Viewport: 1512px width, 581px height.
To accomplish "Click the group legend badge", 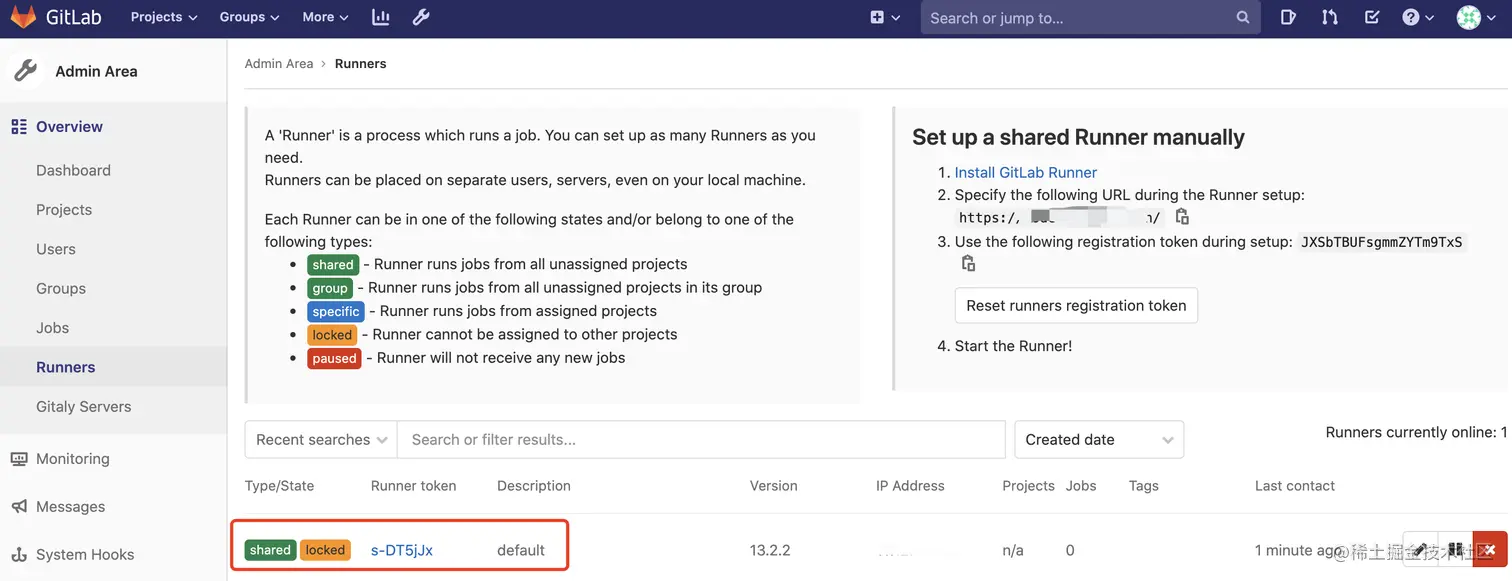I will (330, 288).
